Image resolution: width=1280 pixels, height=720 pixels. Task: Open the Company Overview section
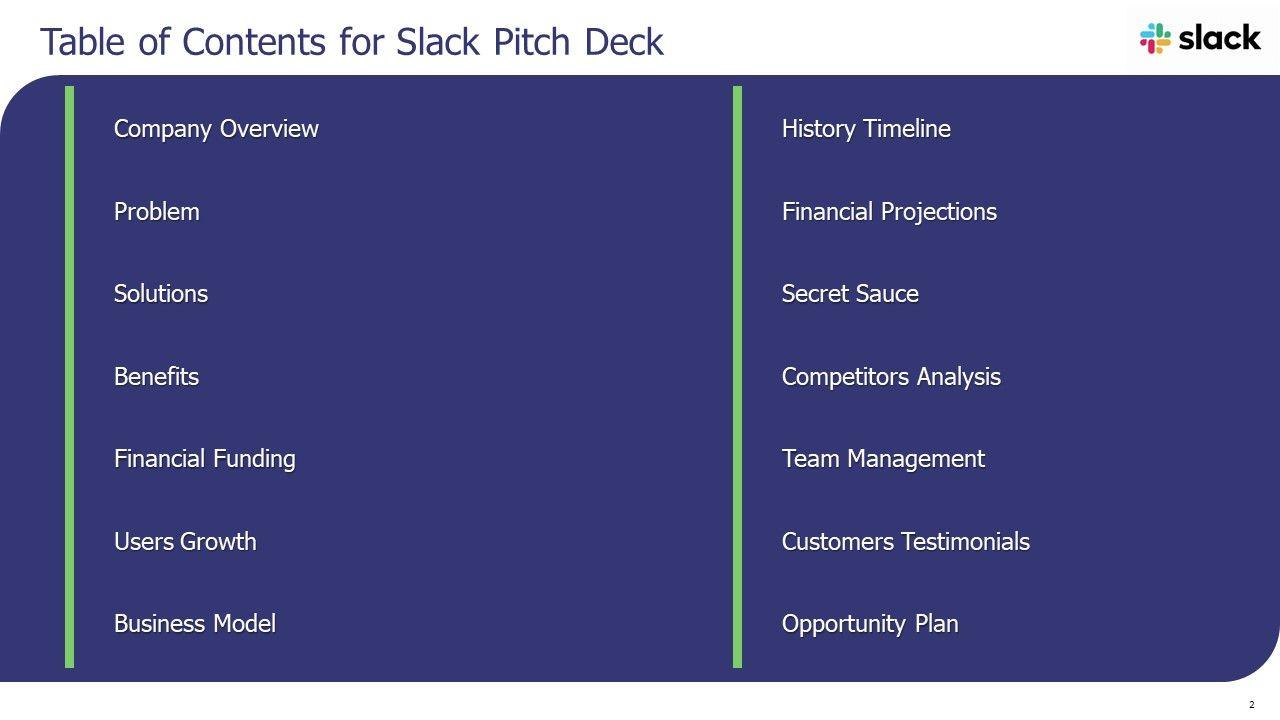click(216, 129)
